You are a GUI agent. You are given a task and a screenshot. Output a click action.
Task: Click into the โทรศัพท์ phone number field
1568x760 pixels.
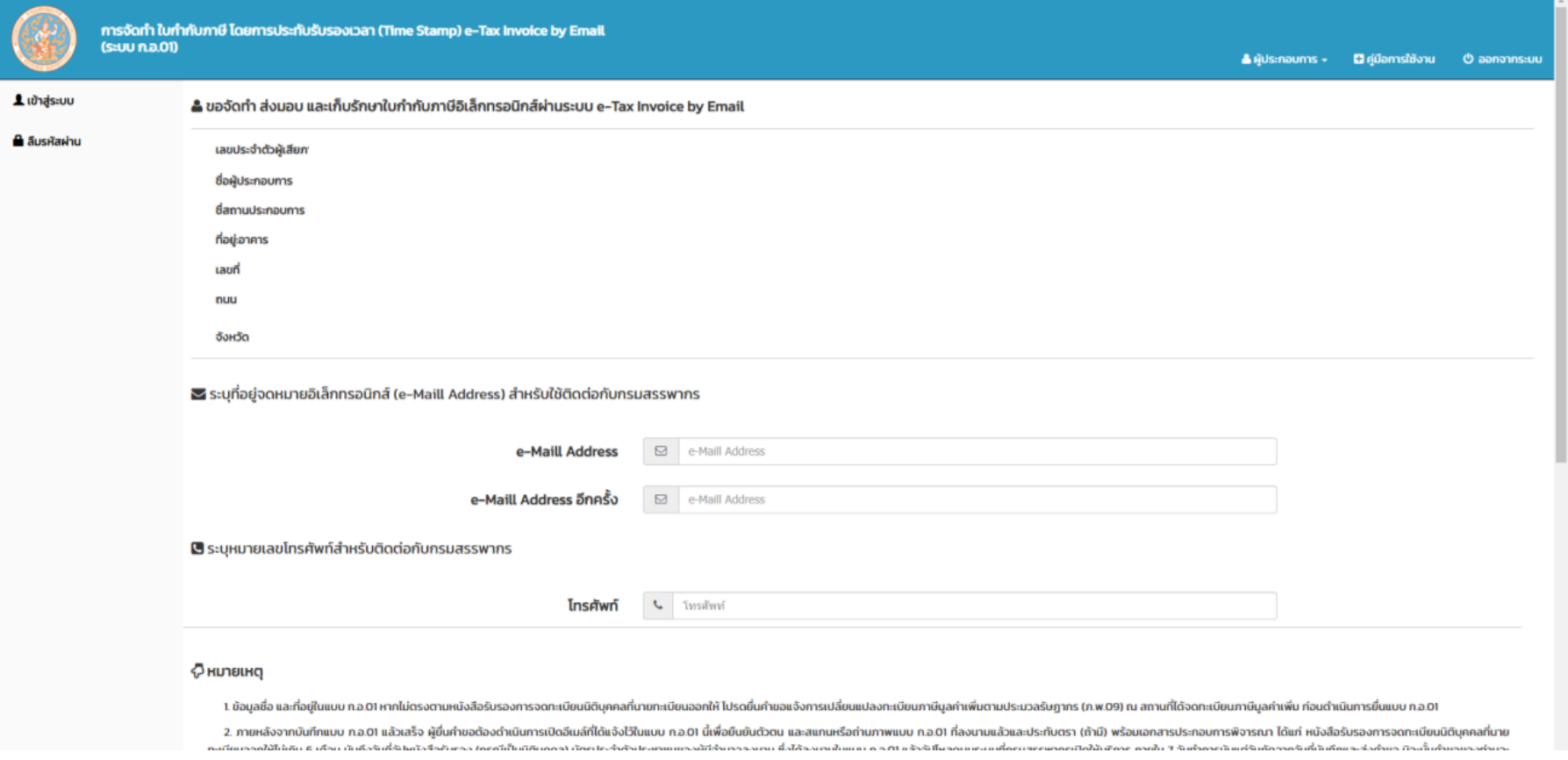(x=974, y=606)
